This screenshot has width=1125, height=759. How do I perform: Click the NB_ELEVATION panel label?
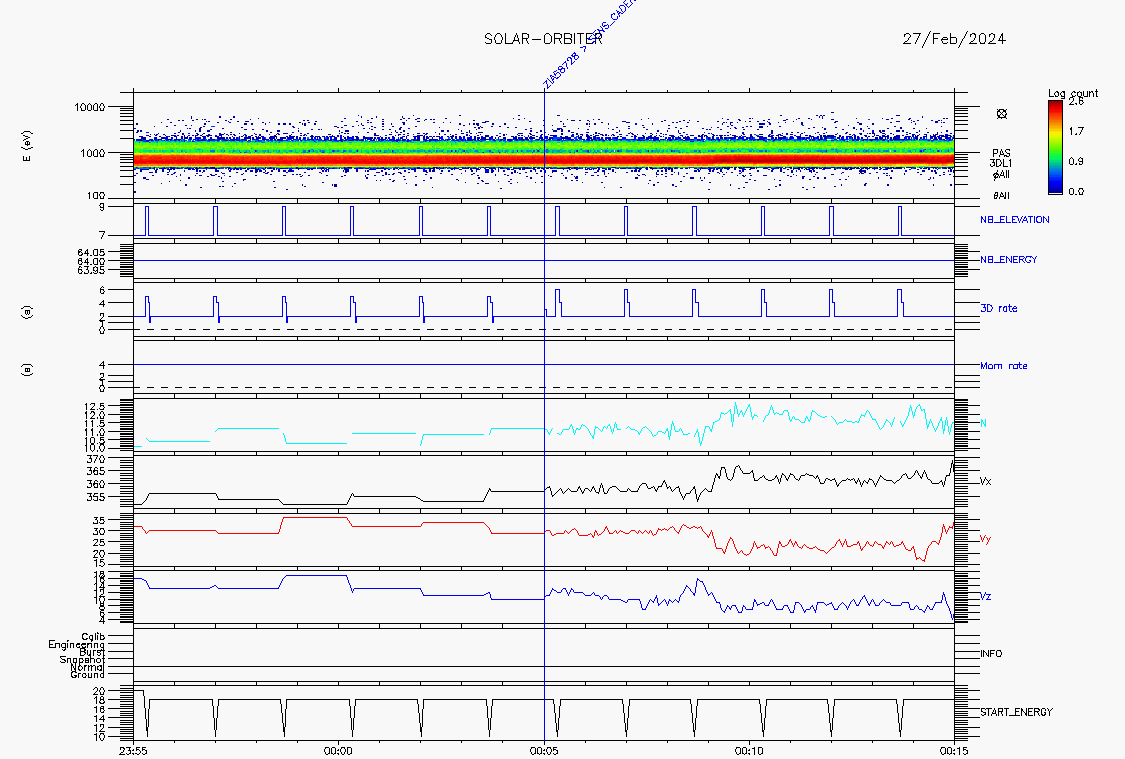1015,220
